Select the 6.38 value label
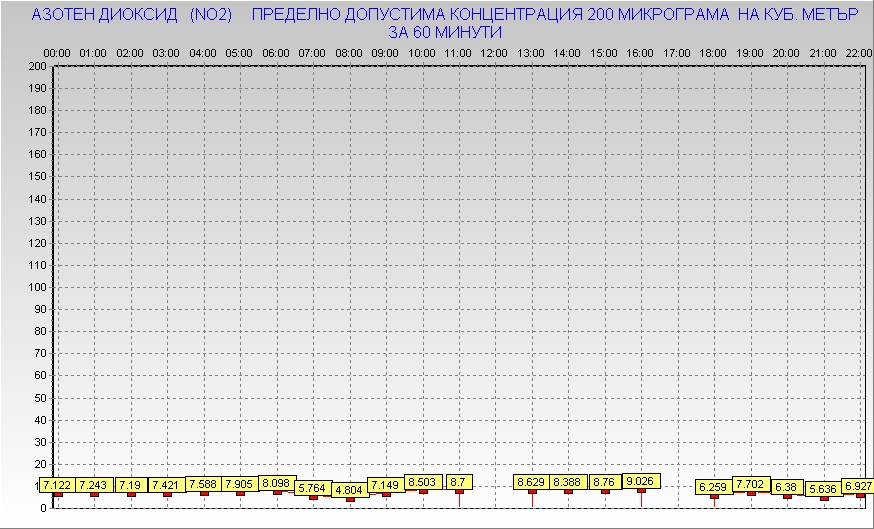 click(787, 487)
